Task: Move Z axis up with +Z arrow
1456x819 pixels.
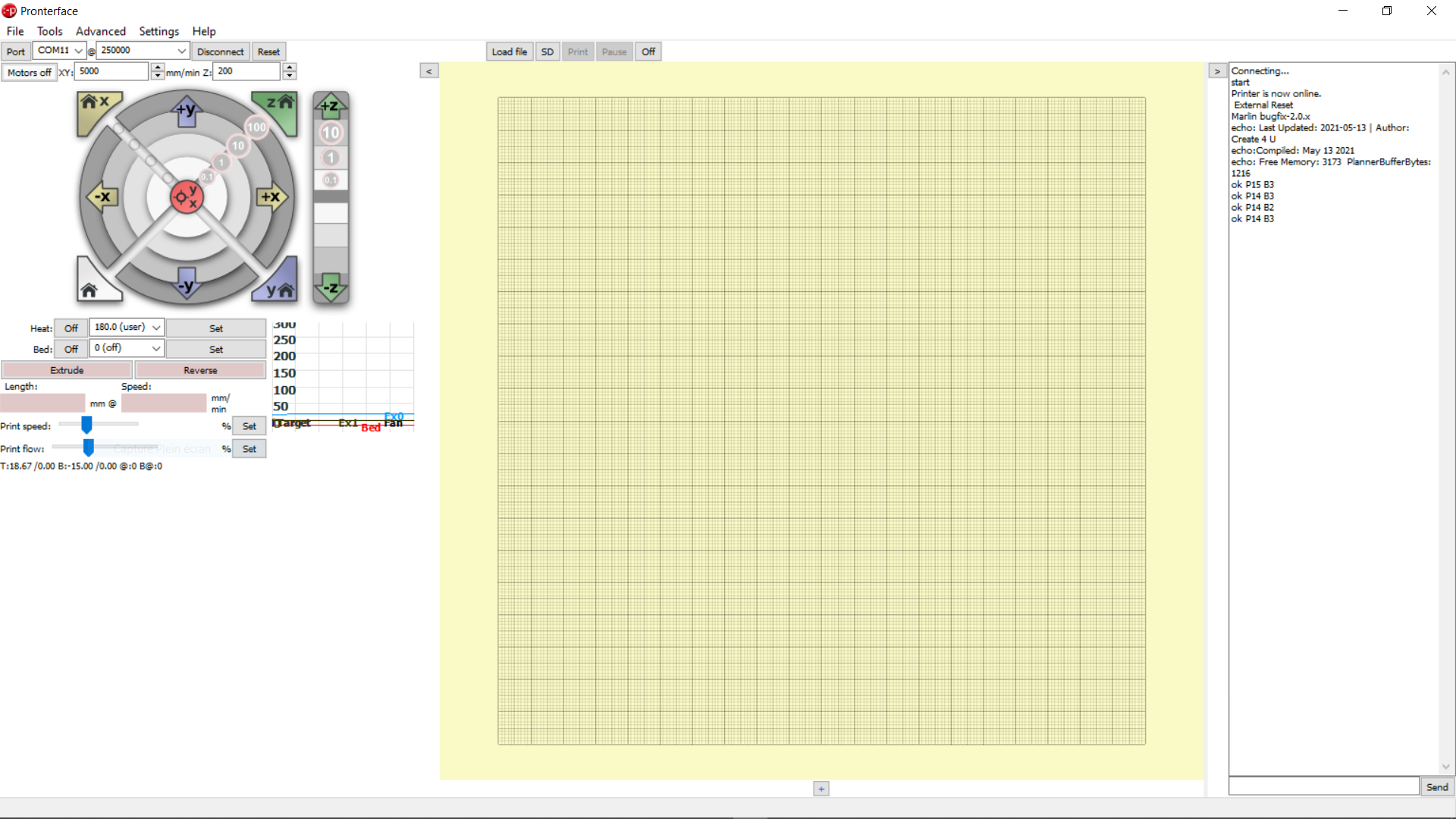Action: coord(331,106)
